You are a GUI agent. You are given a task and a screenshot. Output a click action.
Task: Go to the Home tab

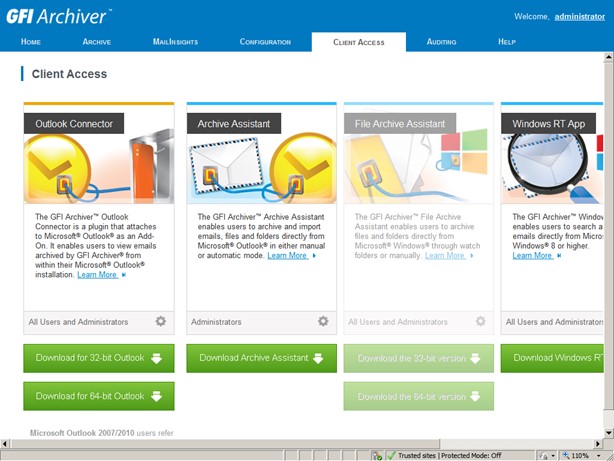(x=31, y=42)
